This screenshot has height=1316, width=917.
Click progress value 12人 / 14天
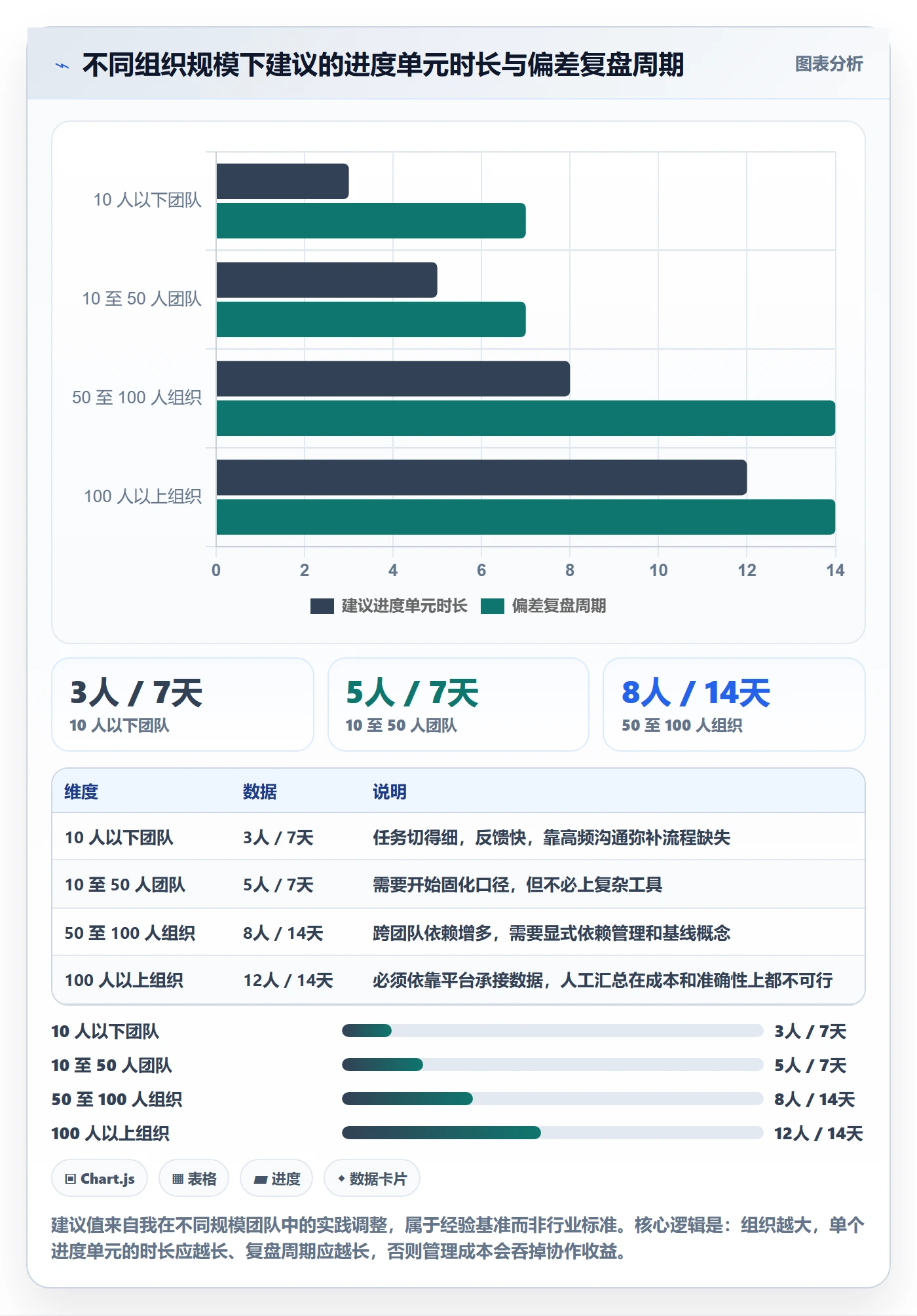[818, 1133]
